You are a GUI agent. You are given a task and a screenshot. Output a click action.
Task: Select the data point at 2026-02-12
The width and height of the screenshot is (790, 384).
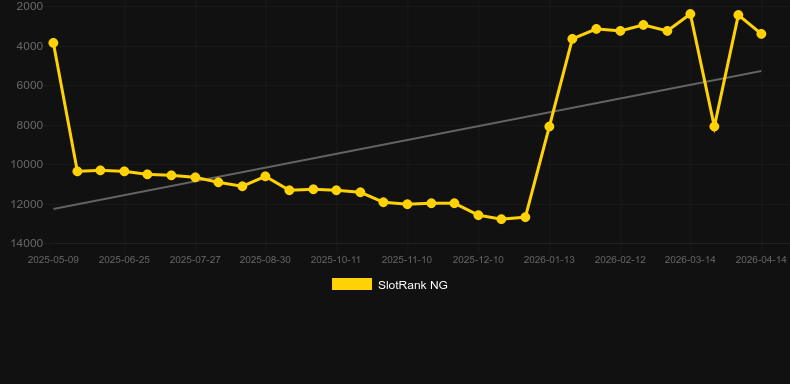[x=620, y=31]
